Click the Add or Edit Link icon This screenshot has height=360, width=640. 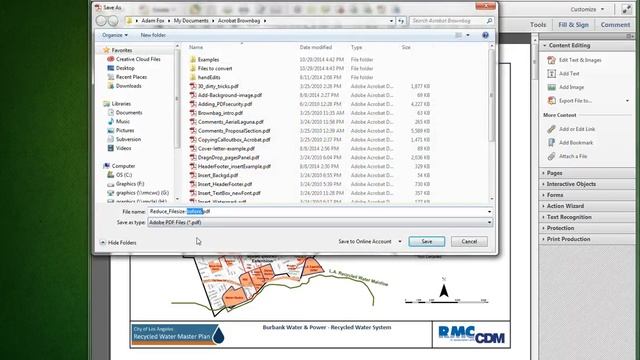click(551, 129)
